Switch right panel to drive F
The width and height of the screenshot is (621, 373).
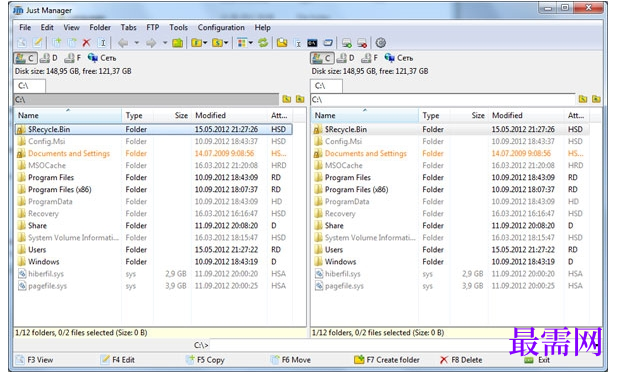pyautogui.click(x=370, y=58)
